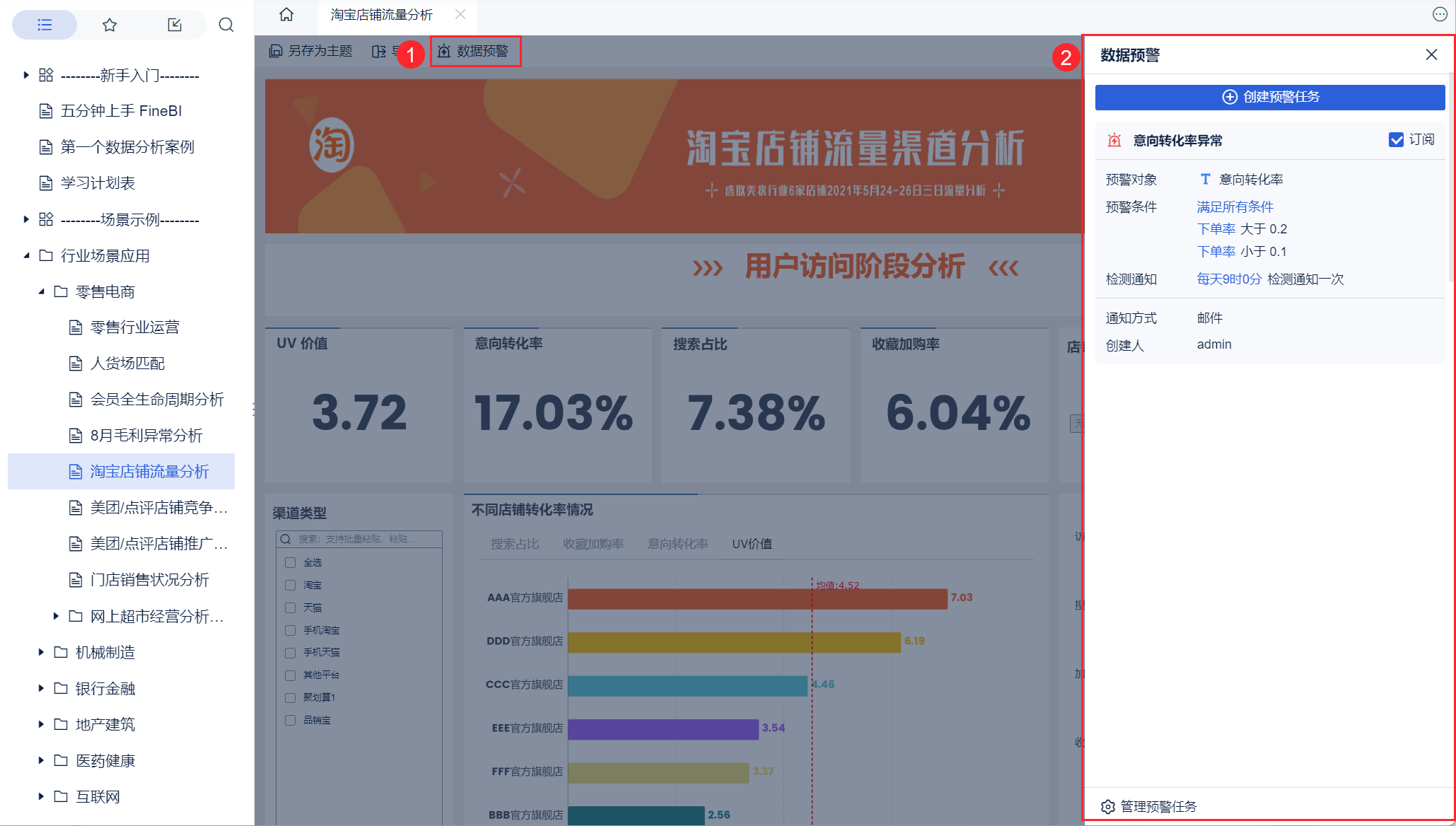Open the favorites star icon

(x=110, y=25)
